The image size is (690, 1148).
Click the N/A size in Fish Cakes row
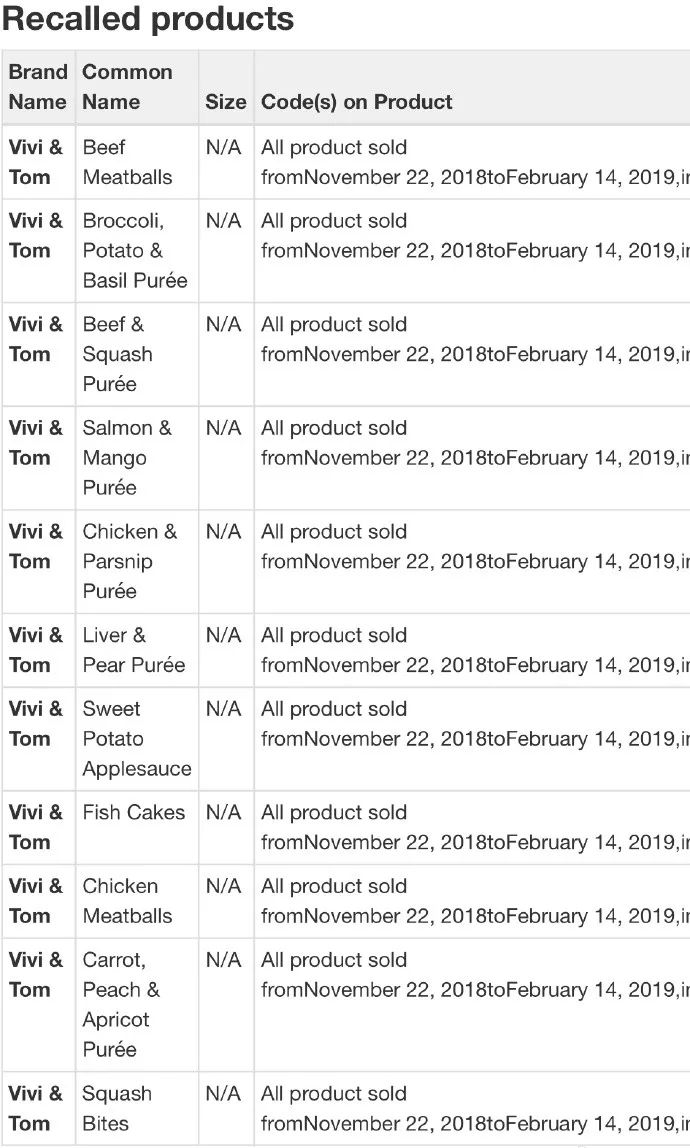223,813
